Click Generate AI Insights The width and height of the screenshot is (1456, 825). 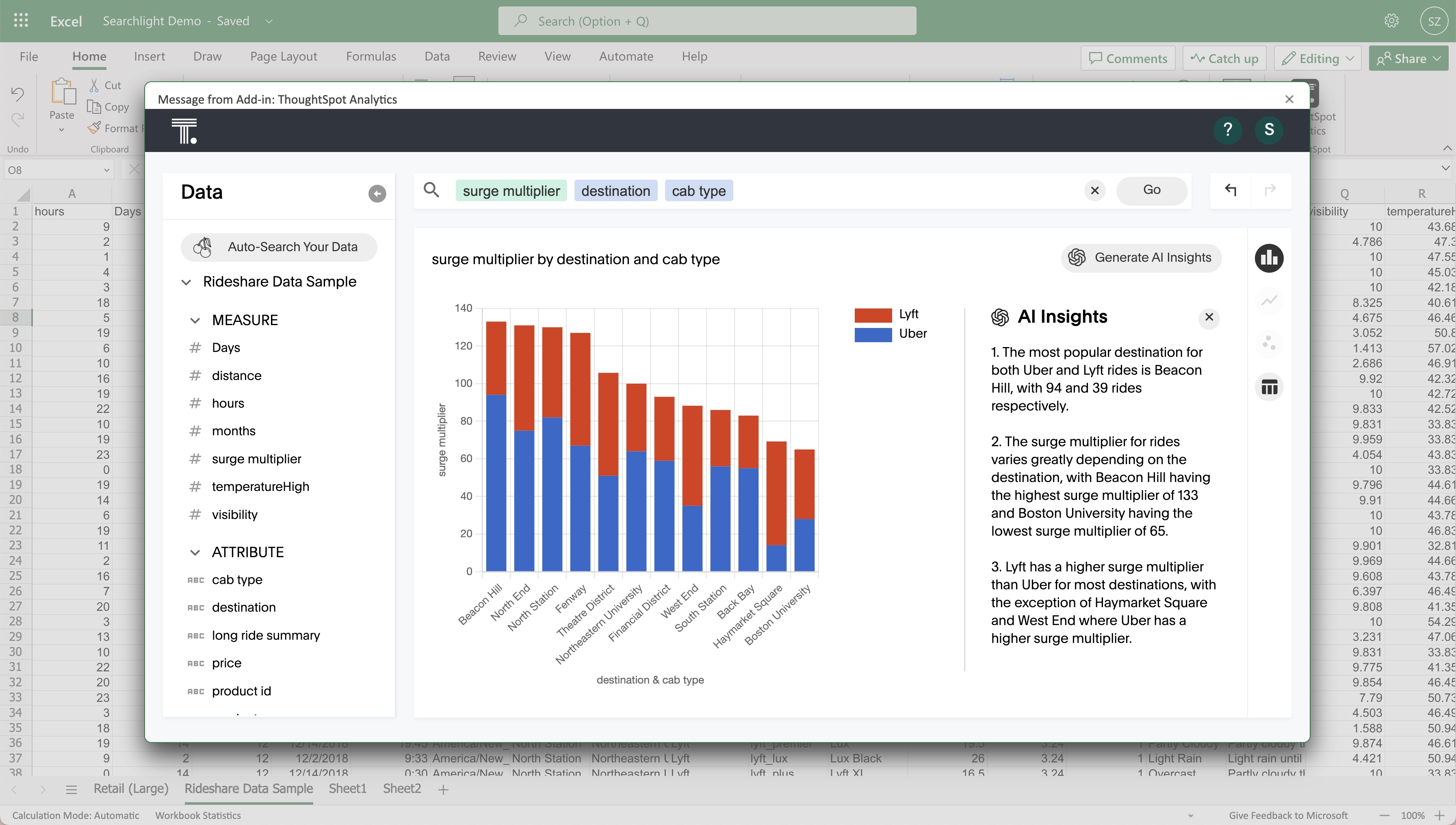pyautogui.click(x=1141, y=258)
